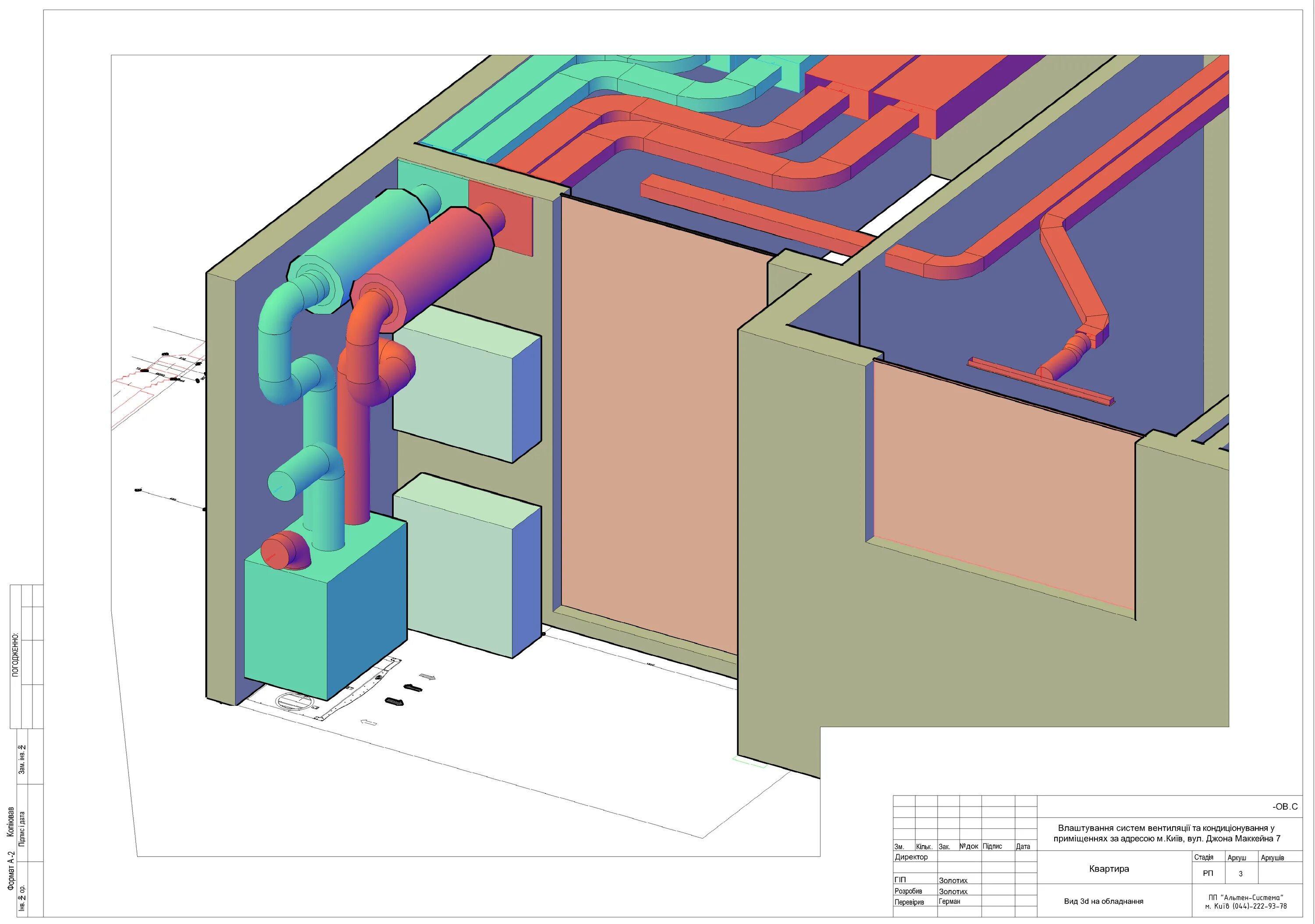Click the 'РП' stage value cell

[1208, 874]
